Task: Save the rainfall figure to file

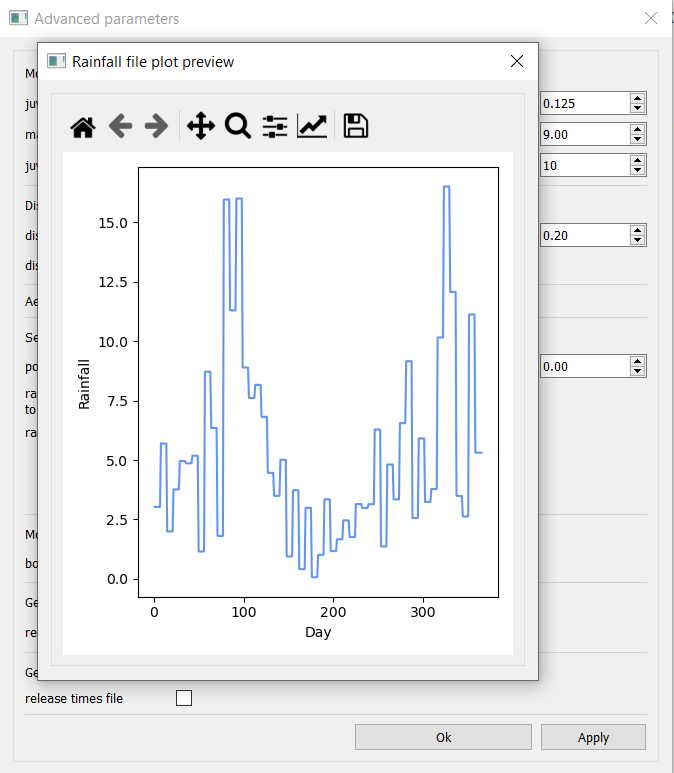Action: (x=356, y=126)
